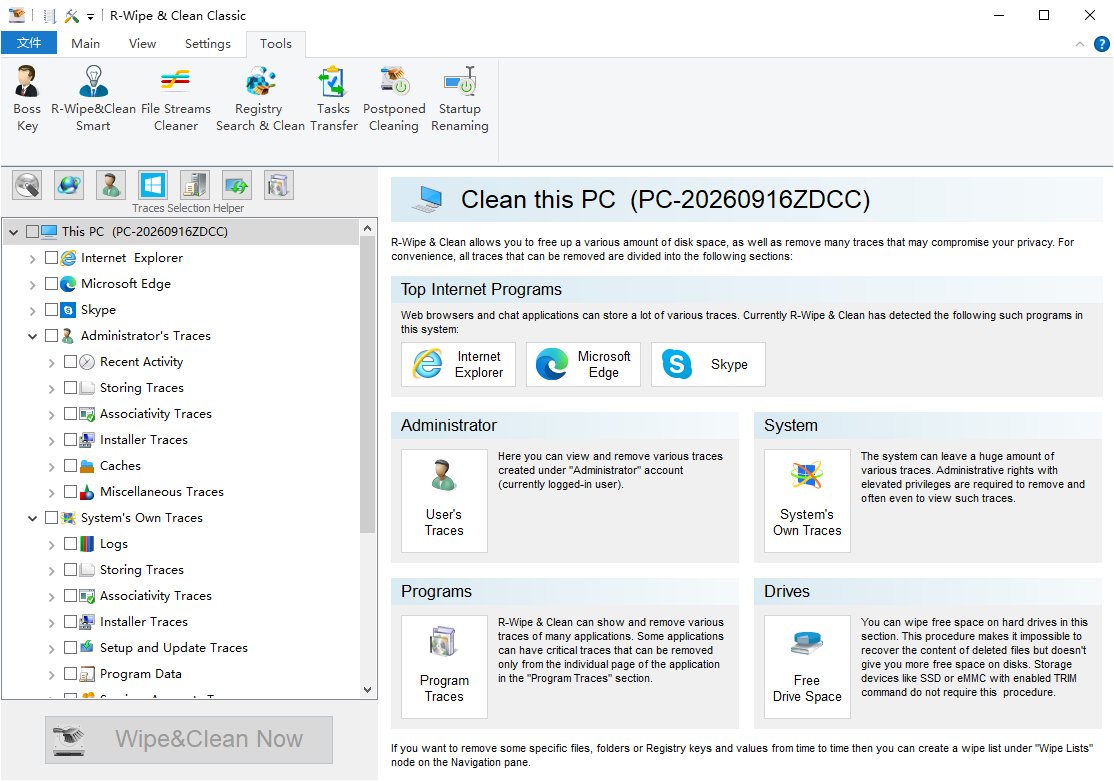Viewport: 1114px width, 781px height.
Task: Select the Caches checkbox
Action: coord(70,465)
